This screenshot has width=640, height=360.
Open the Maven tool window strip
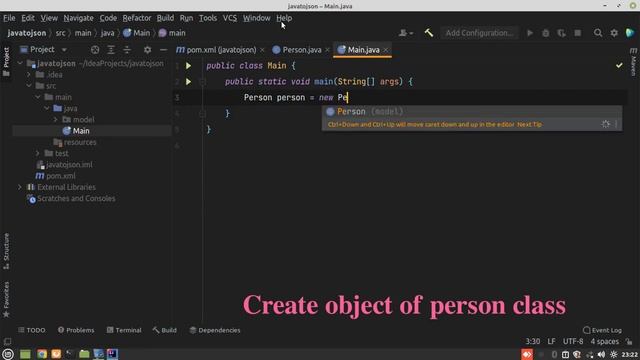pyautogui.click(x=633, y=62)
